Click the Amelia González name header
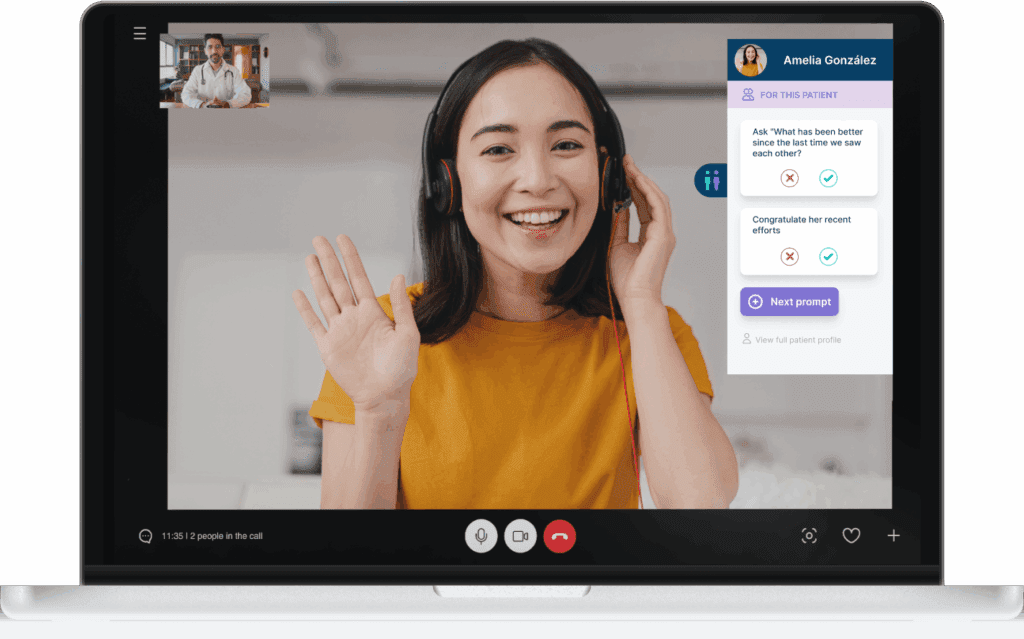1024x639 pixels. pos(829,60)
